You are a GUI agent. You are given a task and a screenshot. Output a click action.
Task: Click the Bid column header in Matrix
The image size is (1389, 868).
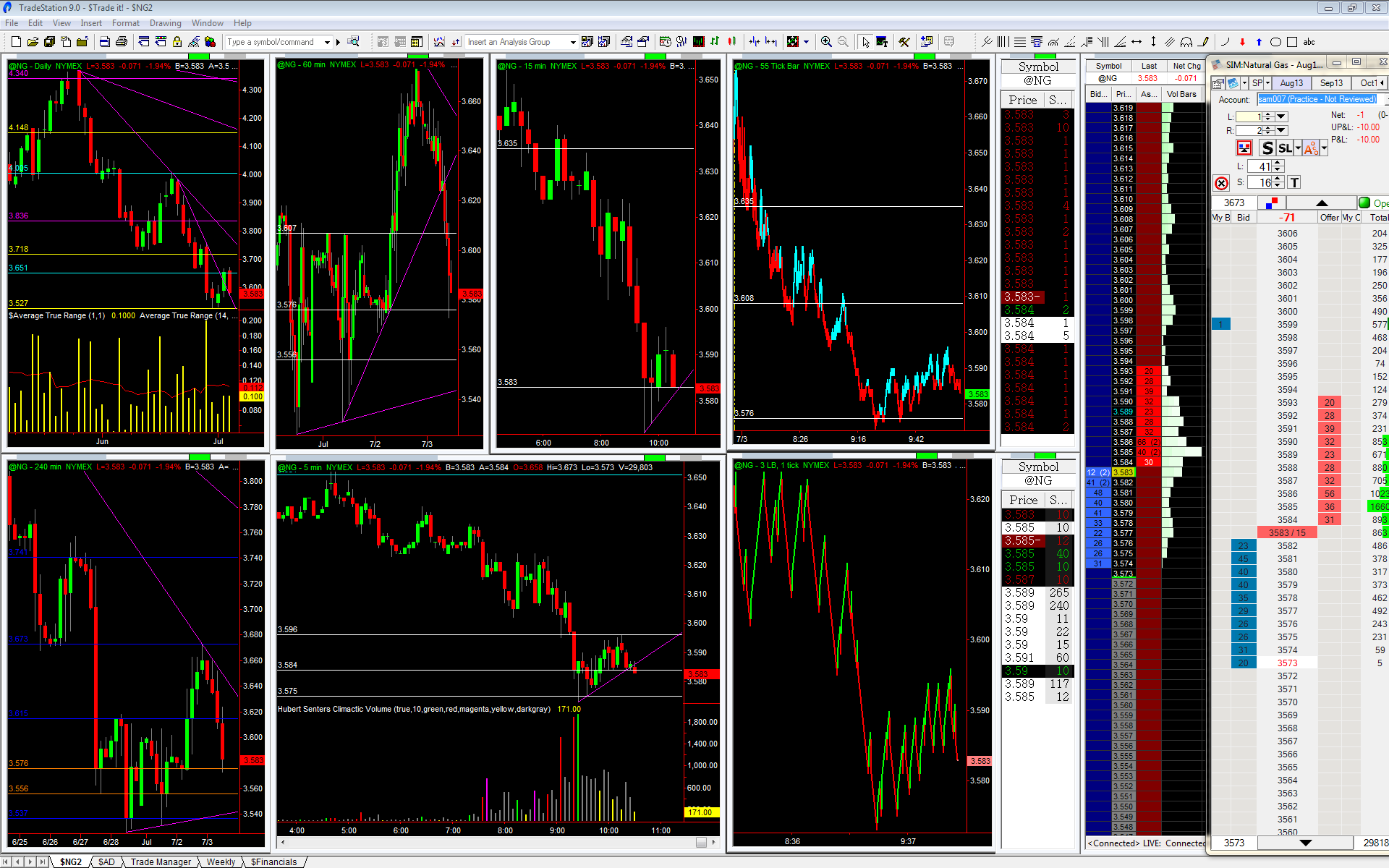(1243, 217)
